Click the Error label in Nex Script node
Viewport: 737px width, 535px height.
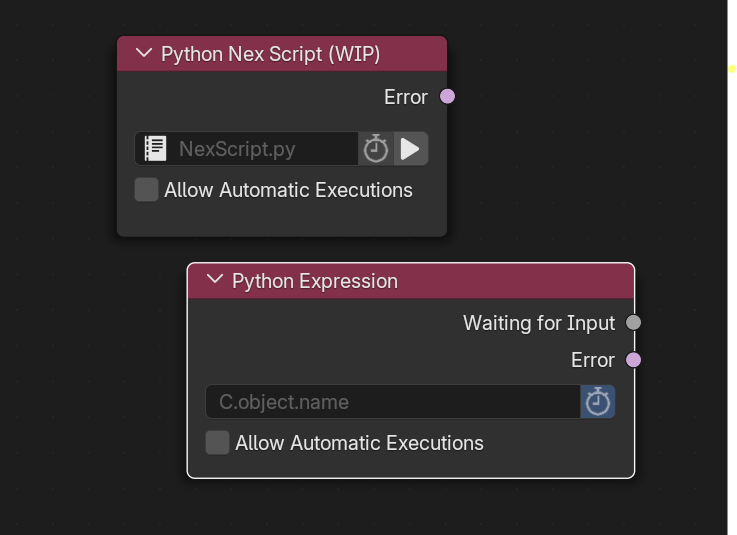[406, 97]
